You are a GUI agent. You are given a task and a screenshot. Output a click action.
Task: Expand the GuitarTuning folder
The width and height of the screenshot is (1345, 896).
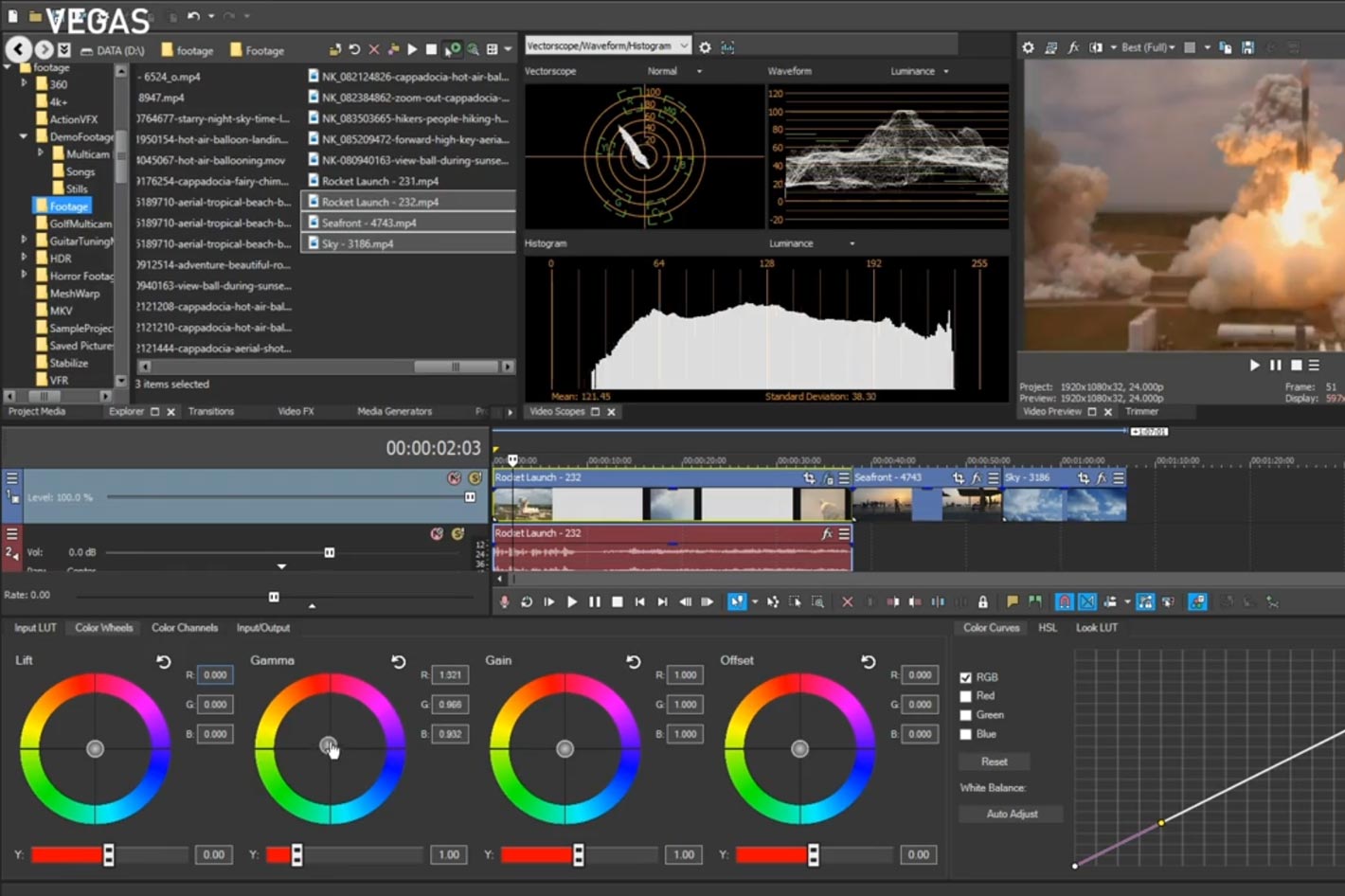(x=25, y=241)
